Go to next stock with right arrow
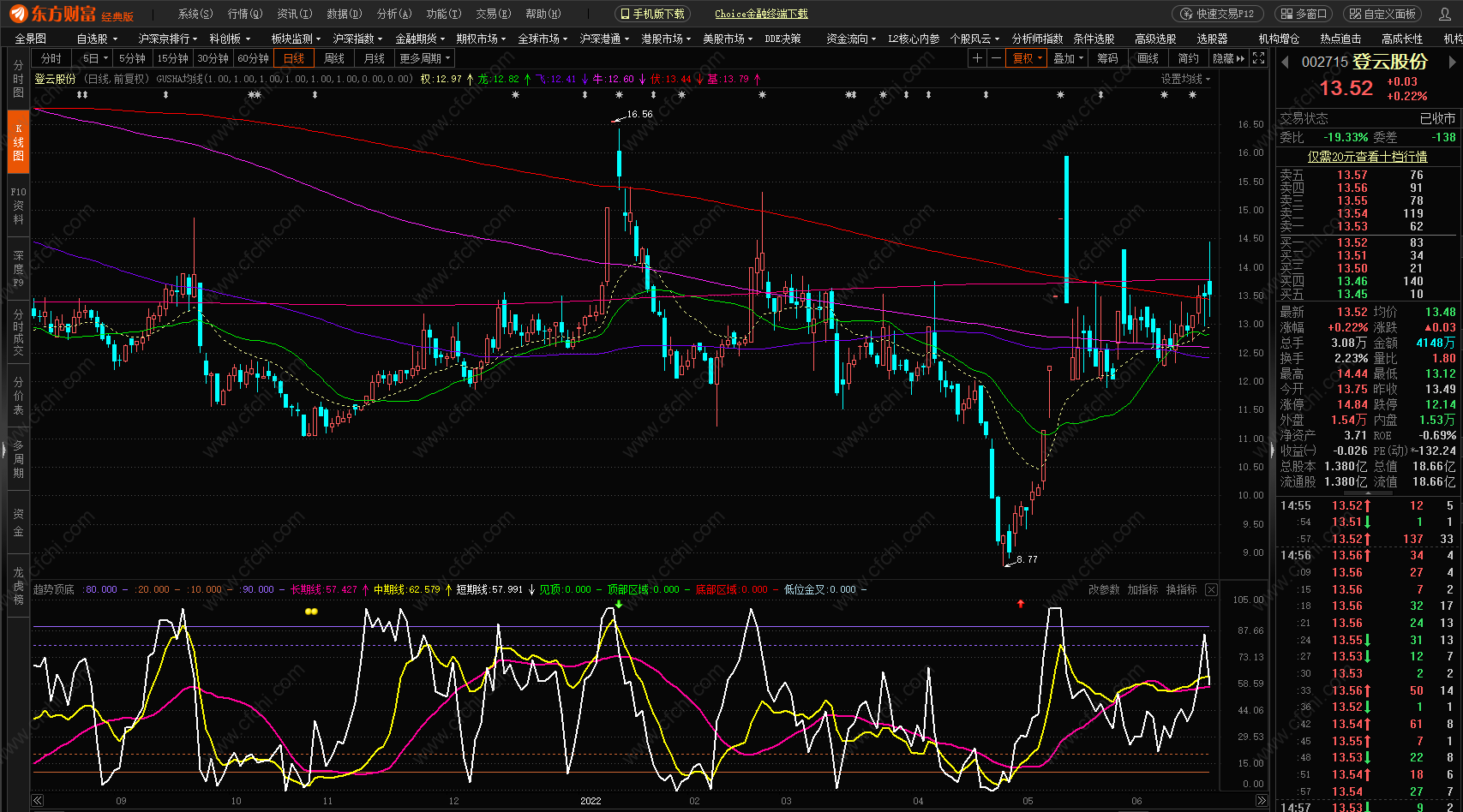1463x812 pixels. (1452, 63)
